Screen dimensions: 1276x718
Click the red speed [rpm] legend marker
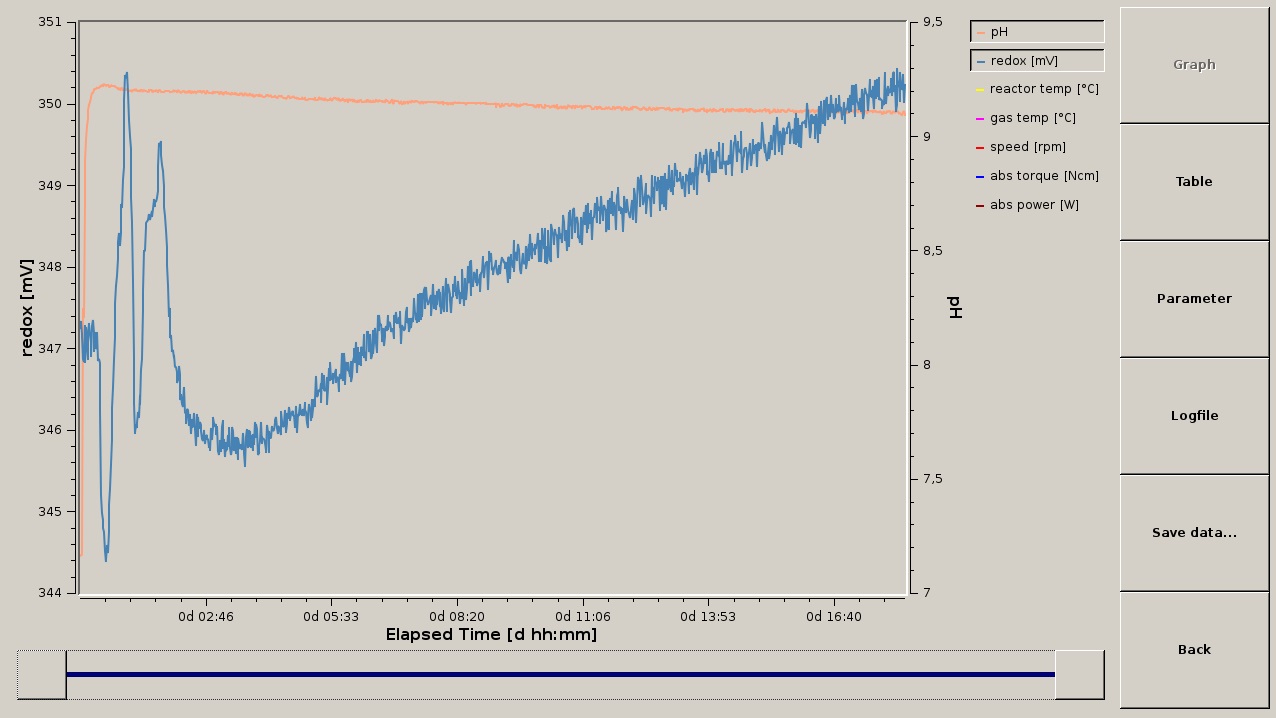(978, 146)
